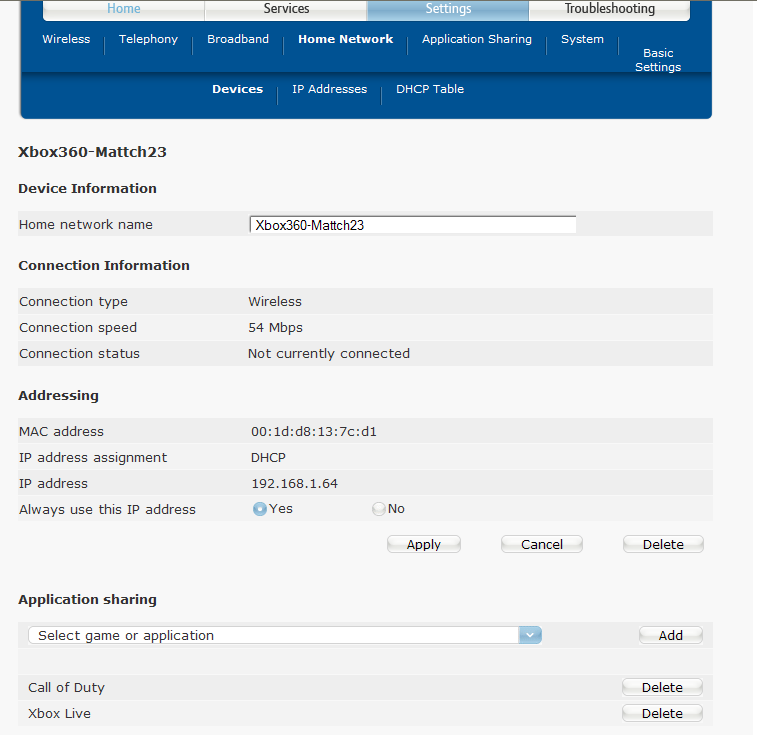The height and width of the screenshot is (735, 757).
Task: Delete the Xbox360-Mattch23 device
Action: (663, 545)
